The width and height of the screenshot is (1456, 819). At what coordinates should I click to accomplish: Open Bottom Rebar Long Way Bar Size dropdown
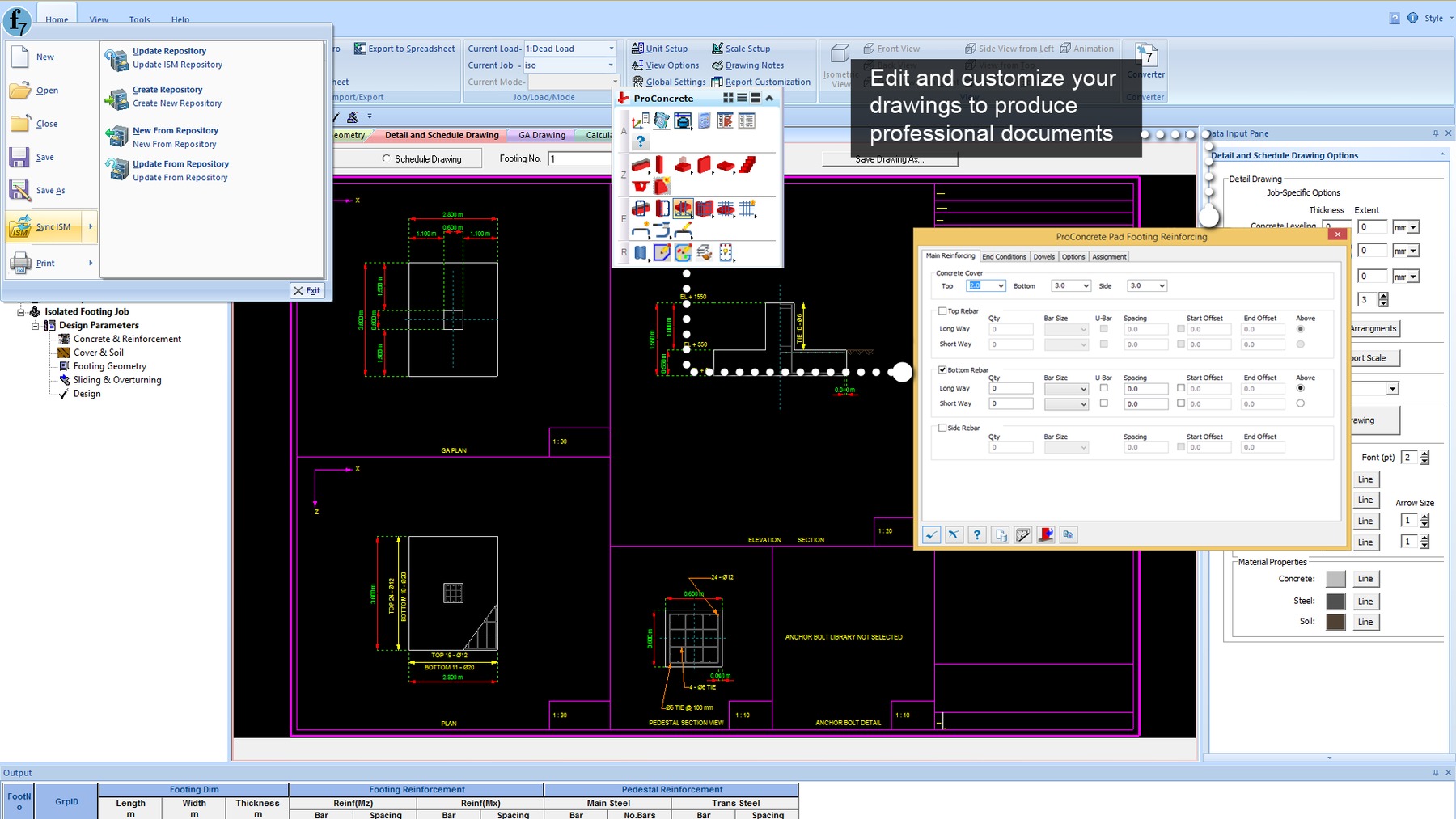pos(1083,389)
